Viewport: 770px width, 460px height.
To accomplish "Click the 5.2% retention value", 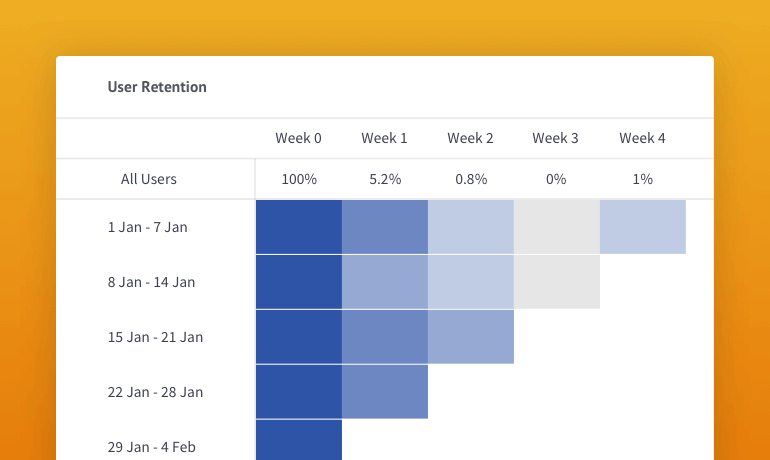I will click(x=384, y=179).
